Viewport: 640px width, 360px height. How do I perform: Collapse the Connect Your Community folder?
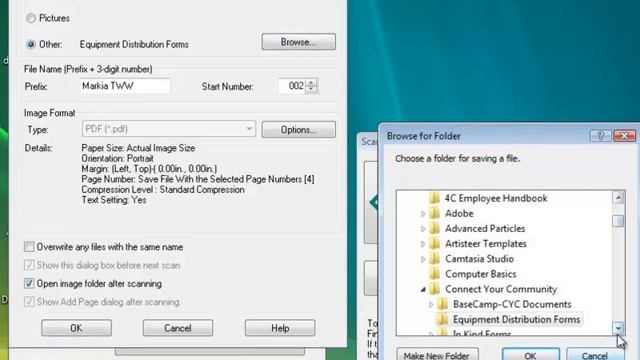[423, 289]
